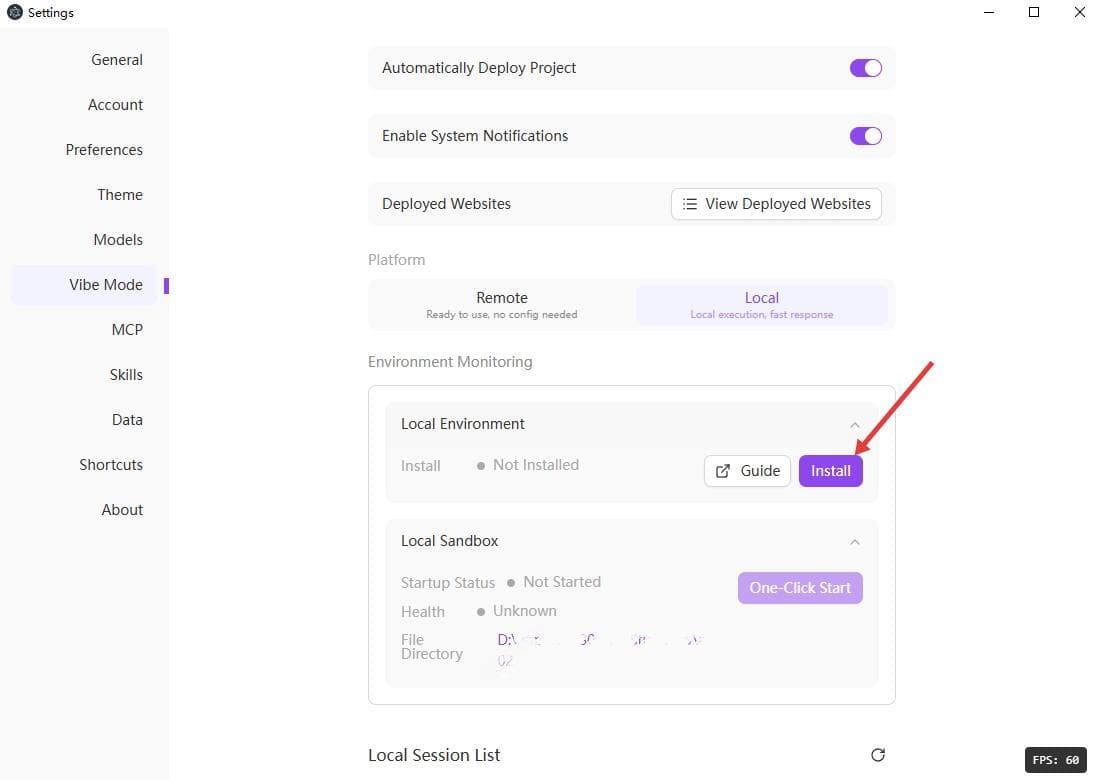Screen dimensions: 1094x780
Task: Open the Theme settings section
Action: coord(119,194)
